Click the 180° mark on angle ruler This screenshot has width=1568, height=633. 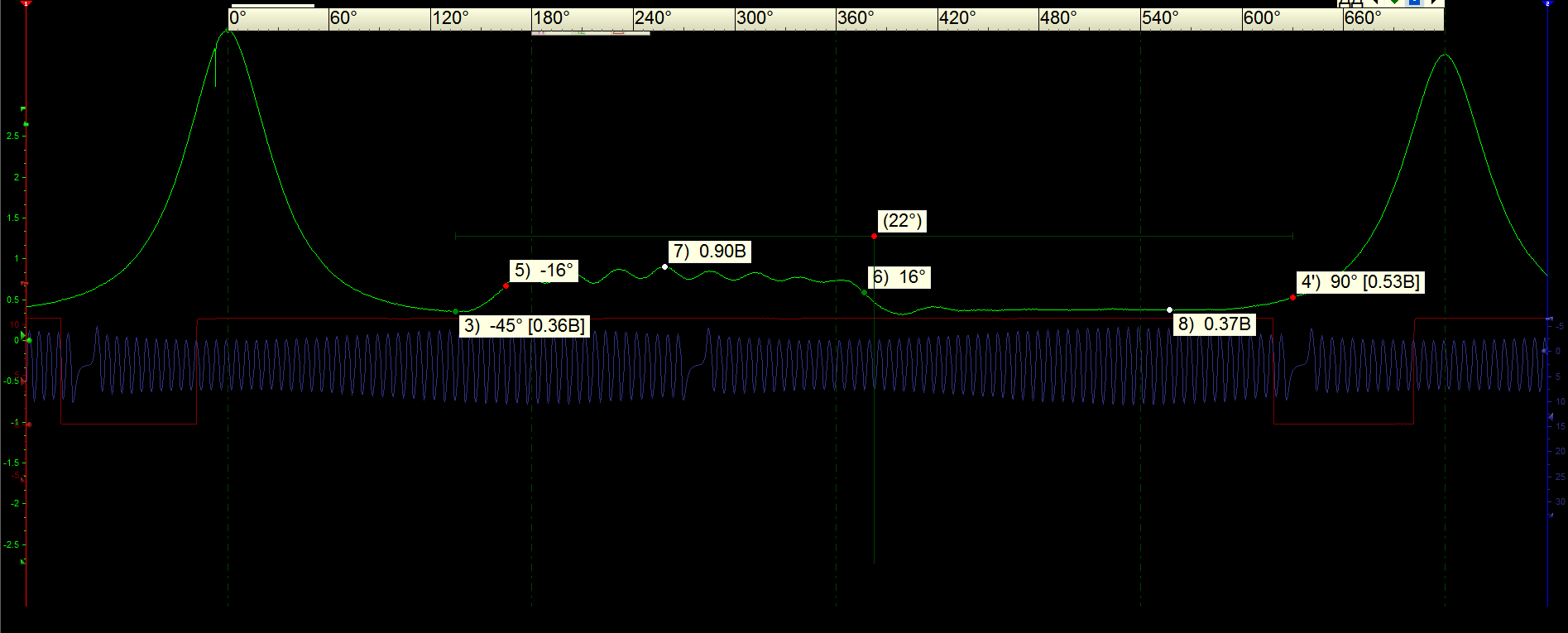click(x=551, y=18)
